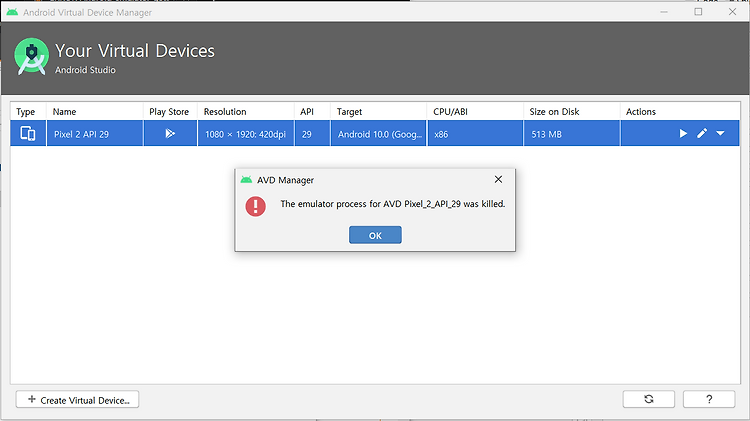This screenshot has height=421, width=750.
Task: Click the Play Store icon in the row
Action: tap(170, 133)
